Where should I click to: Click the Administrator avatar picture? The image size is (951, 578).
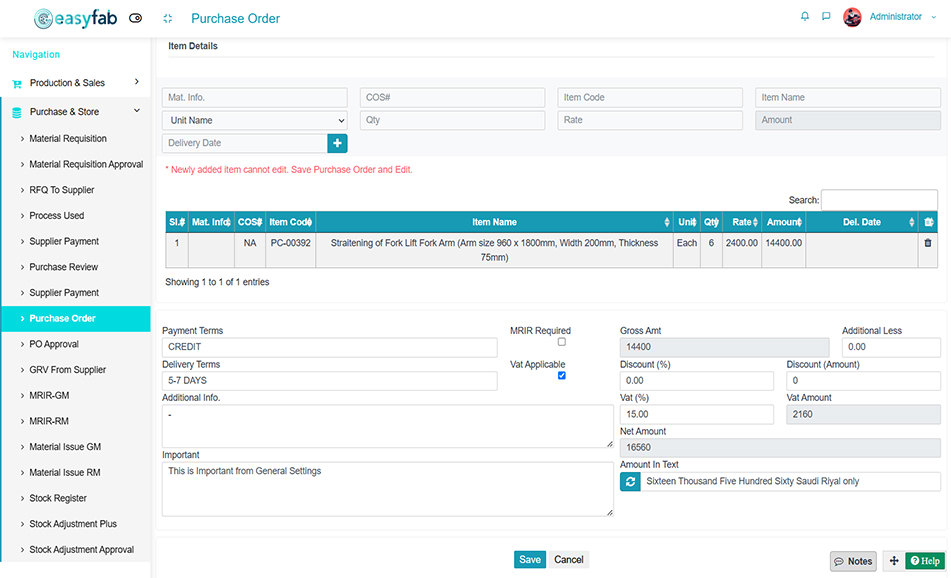coord(852,17)
